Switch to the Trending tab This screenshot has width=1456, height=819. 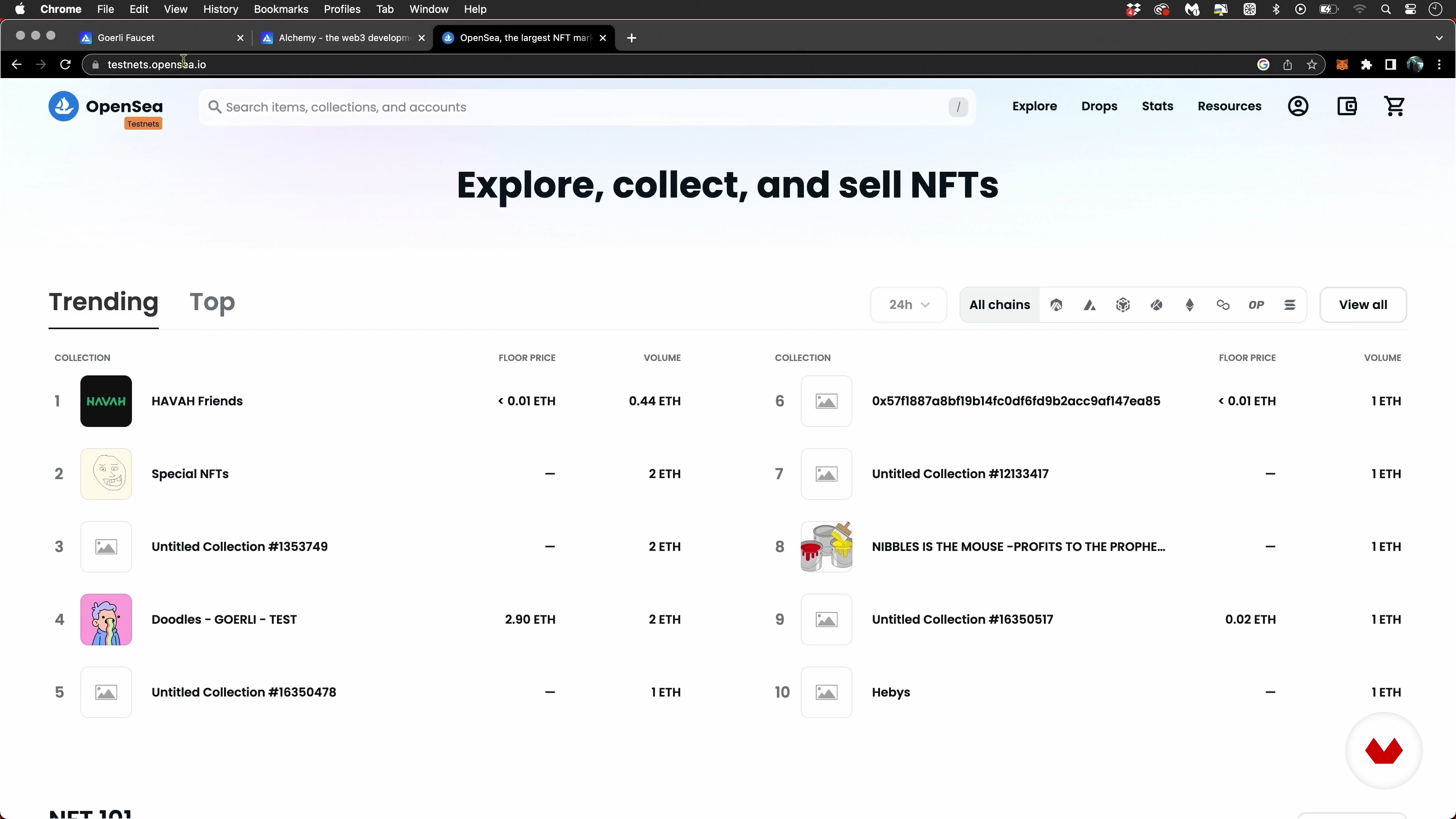point(104,303)
